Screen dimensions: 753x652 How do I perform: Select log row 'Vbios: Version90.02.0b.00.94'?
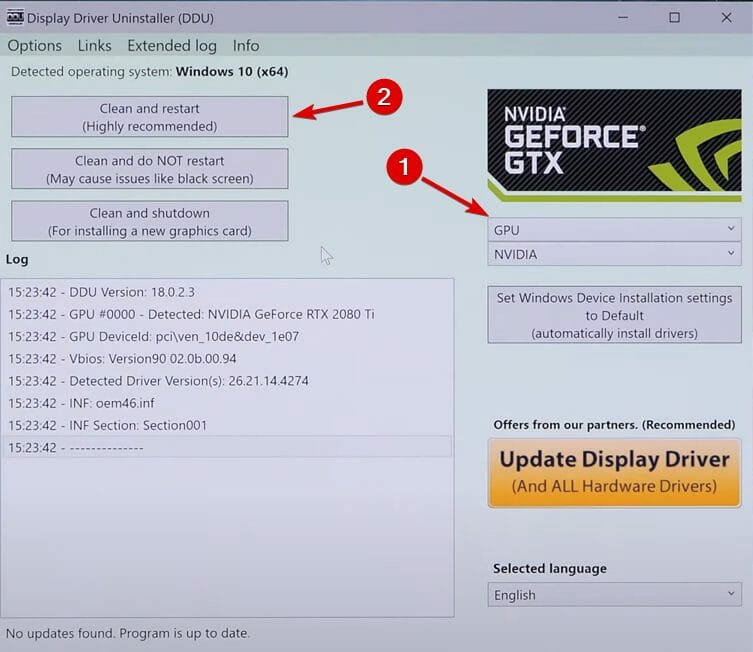click(x=227, y=359)
